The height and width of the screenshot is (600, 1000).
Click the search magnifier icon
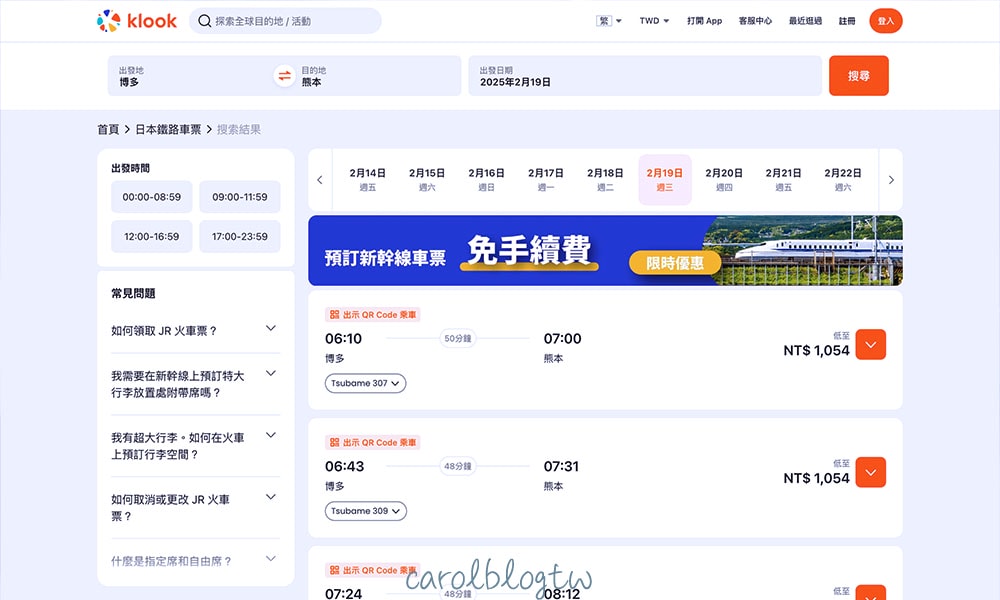[x=205, y=21]
